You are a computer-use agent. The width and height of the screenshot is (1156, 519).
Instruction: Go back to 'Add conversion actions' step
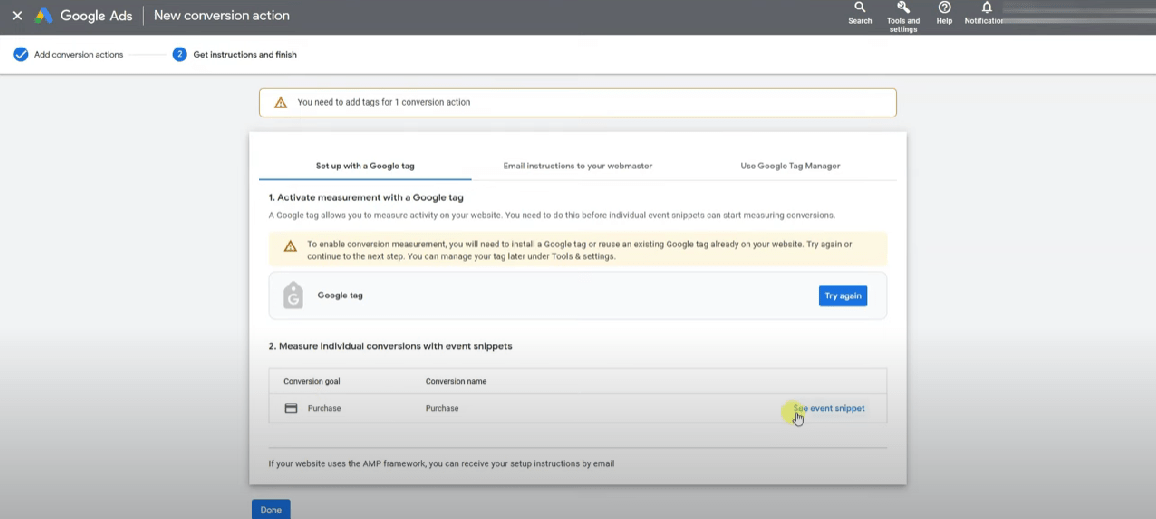[78, 55]
